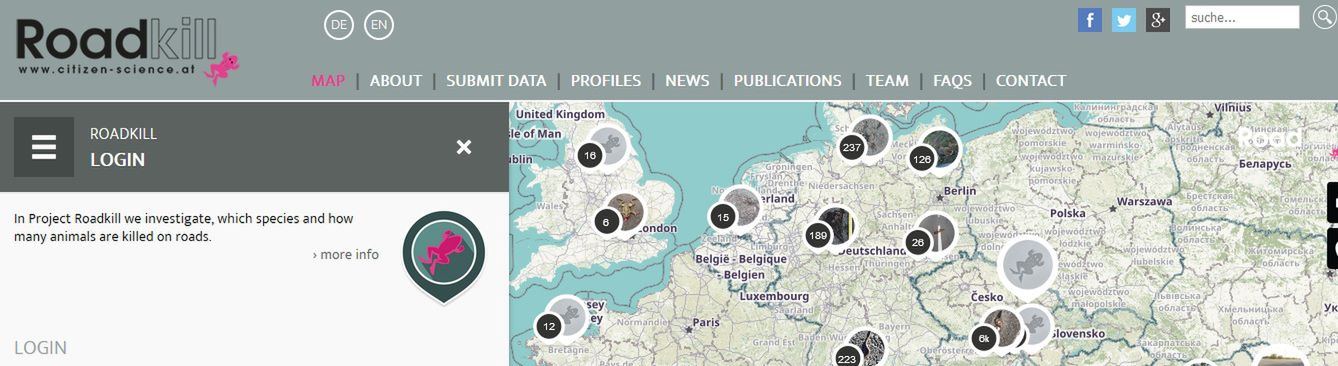The image size is (1338, 366).
Task: Open the map cluster marked 223
Action: pos(848,357)
